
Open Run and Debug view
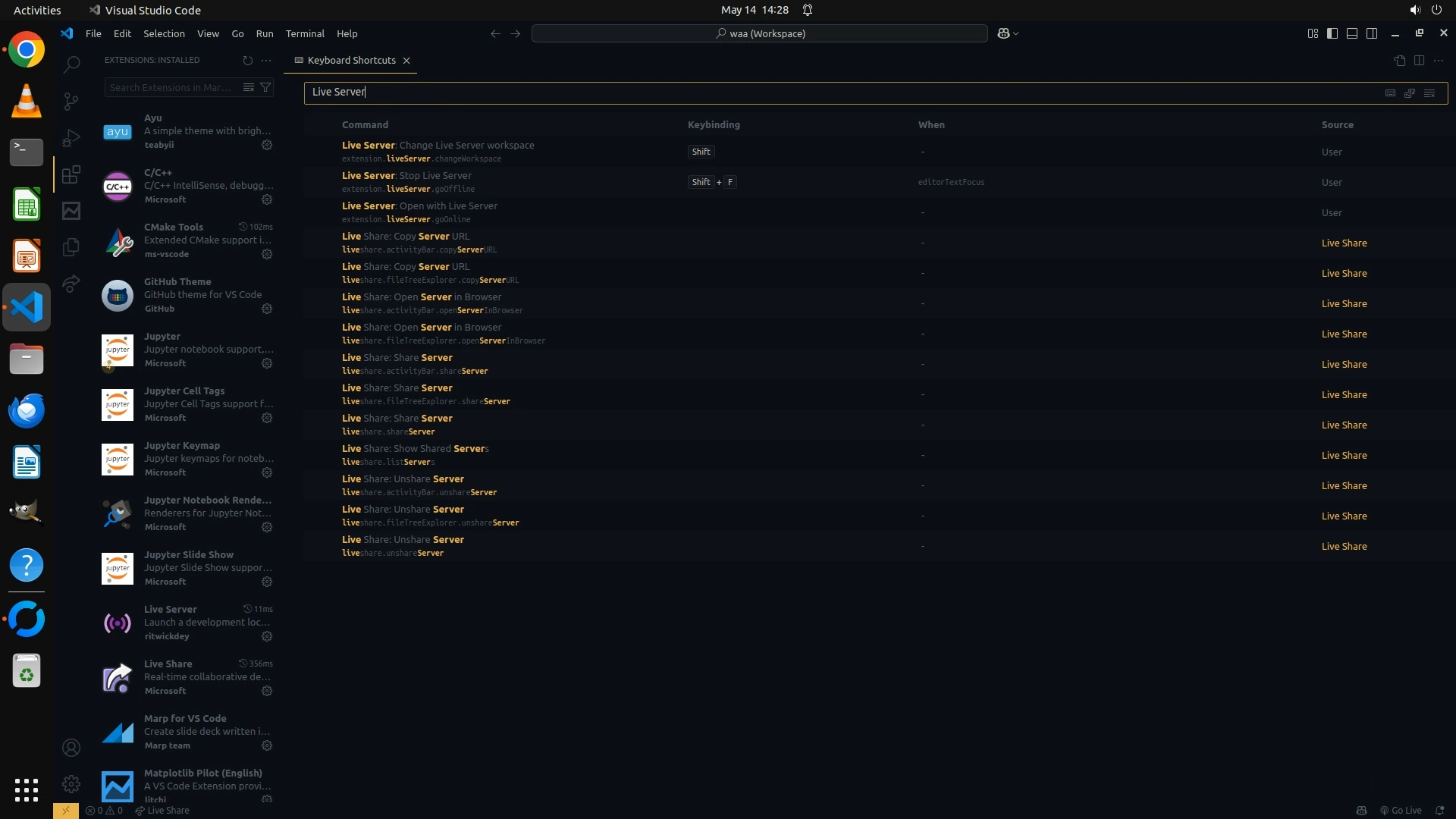pos(71,138)
